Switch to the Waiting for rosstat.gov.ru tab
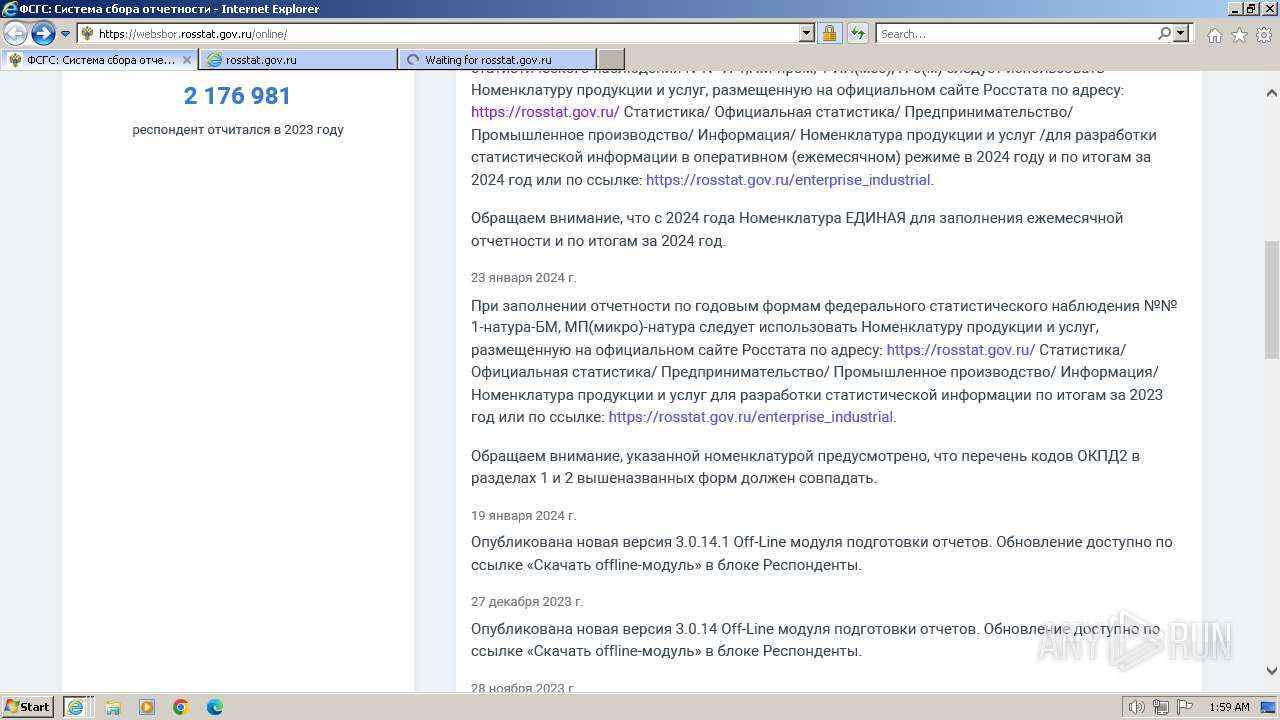Viewport: 1280px width, 720px height. 497,60
